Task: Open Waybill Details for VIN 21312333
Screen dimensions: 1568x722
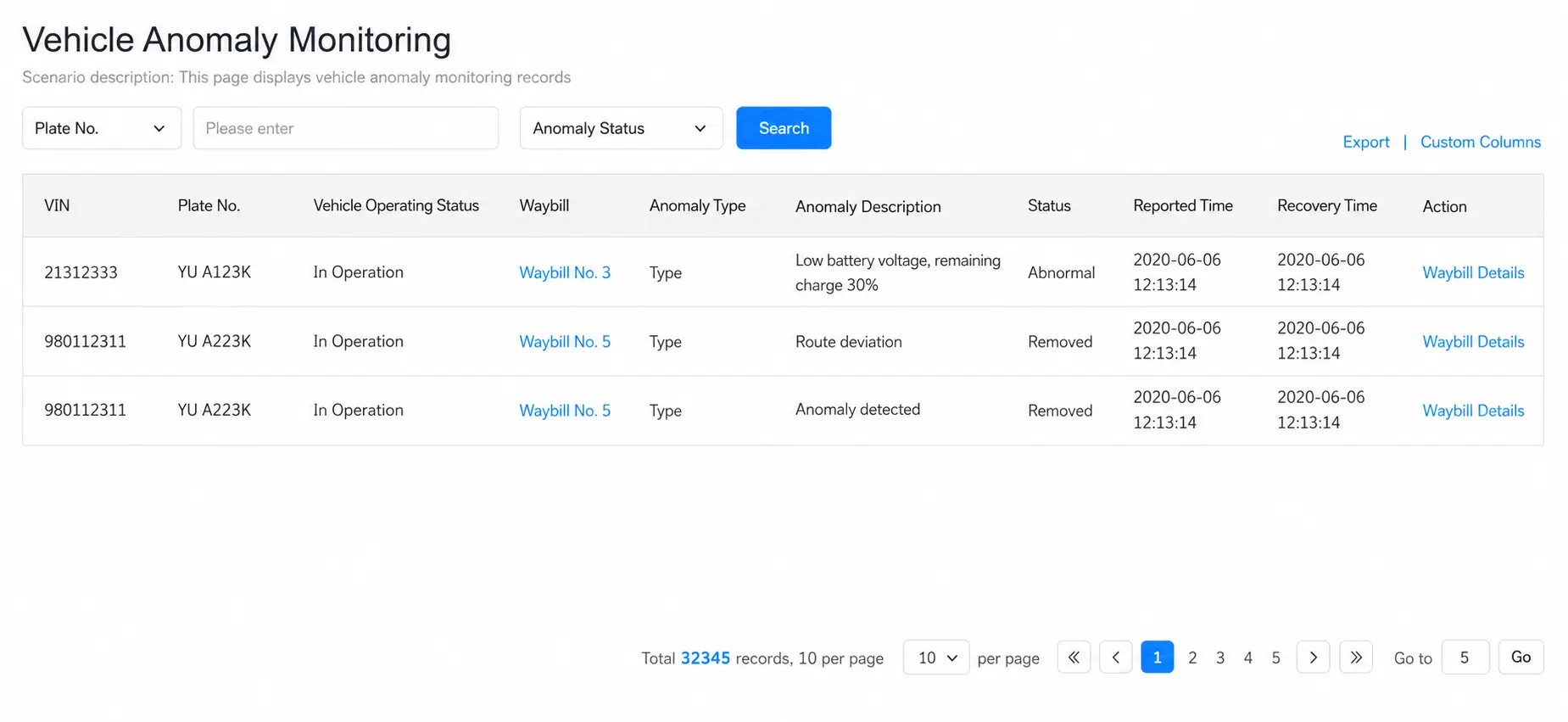Action: (1473, 272)
